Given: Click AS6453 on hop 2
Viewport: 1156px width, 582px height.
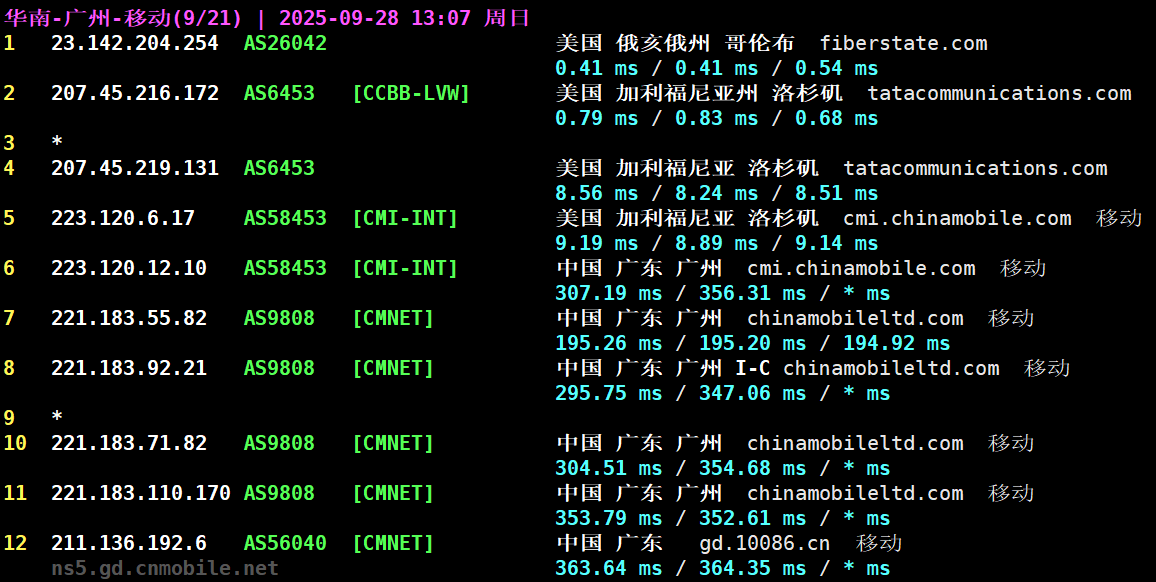Looking at the screenshot, I should coord(279,93).
